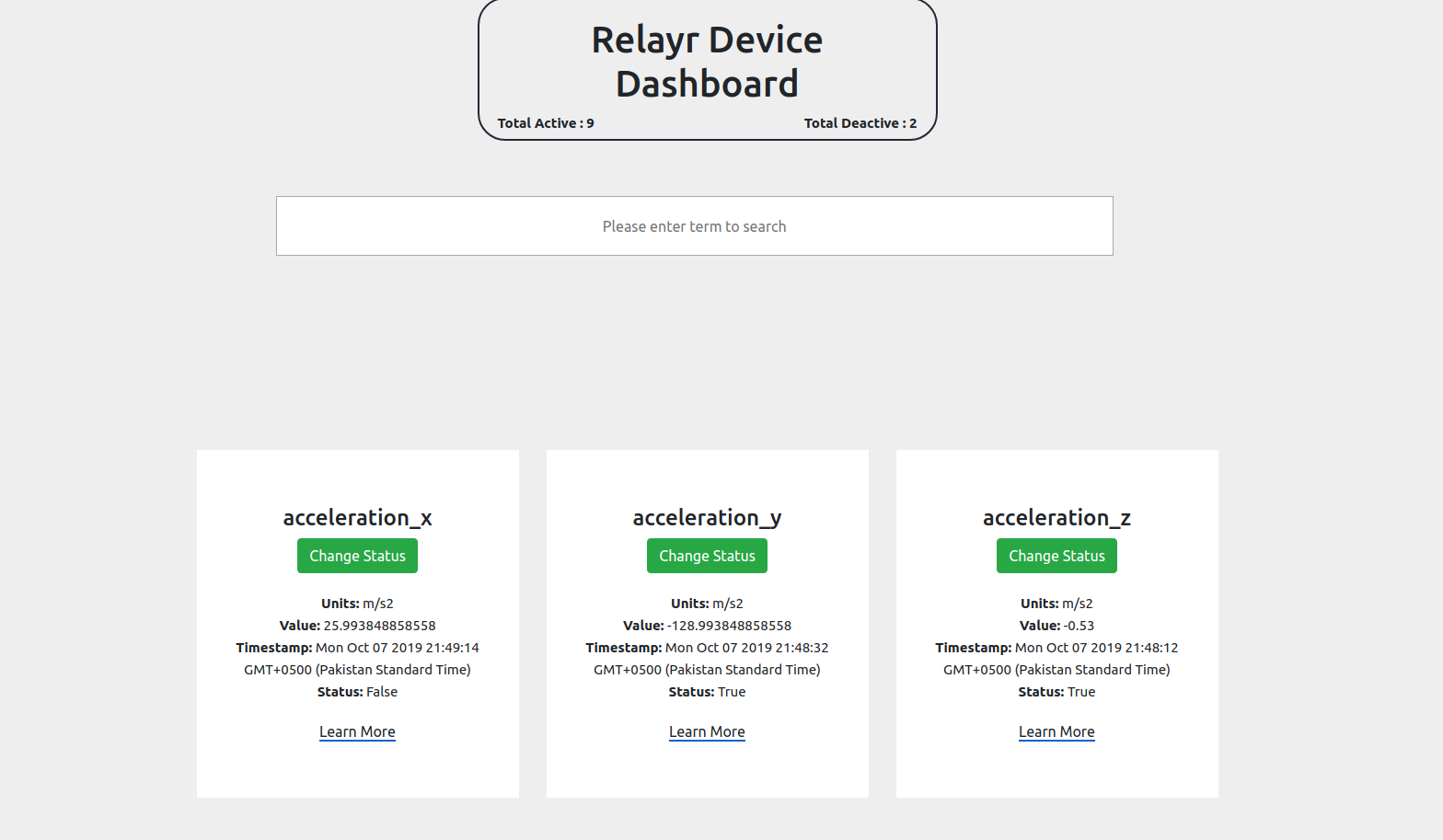Click the Total Active : 9 counter
Screen dimensions: 1443x840
click(x=546, y=123)
